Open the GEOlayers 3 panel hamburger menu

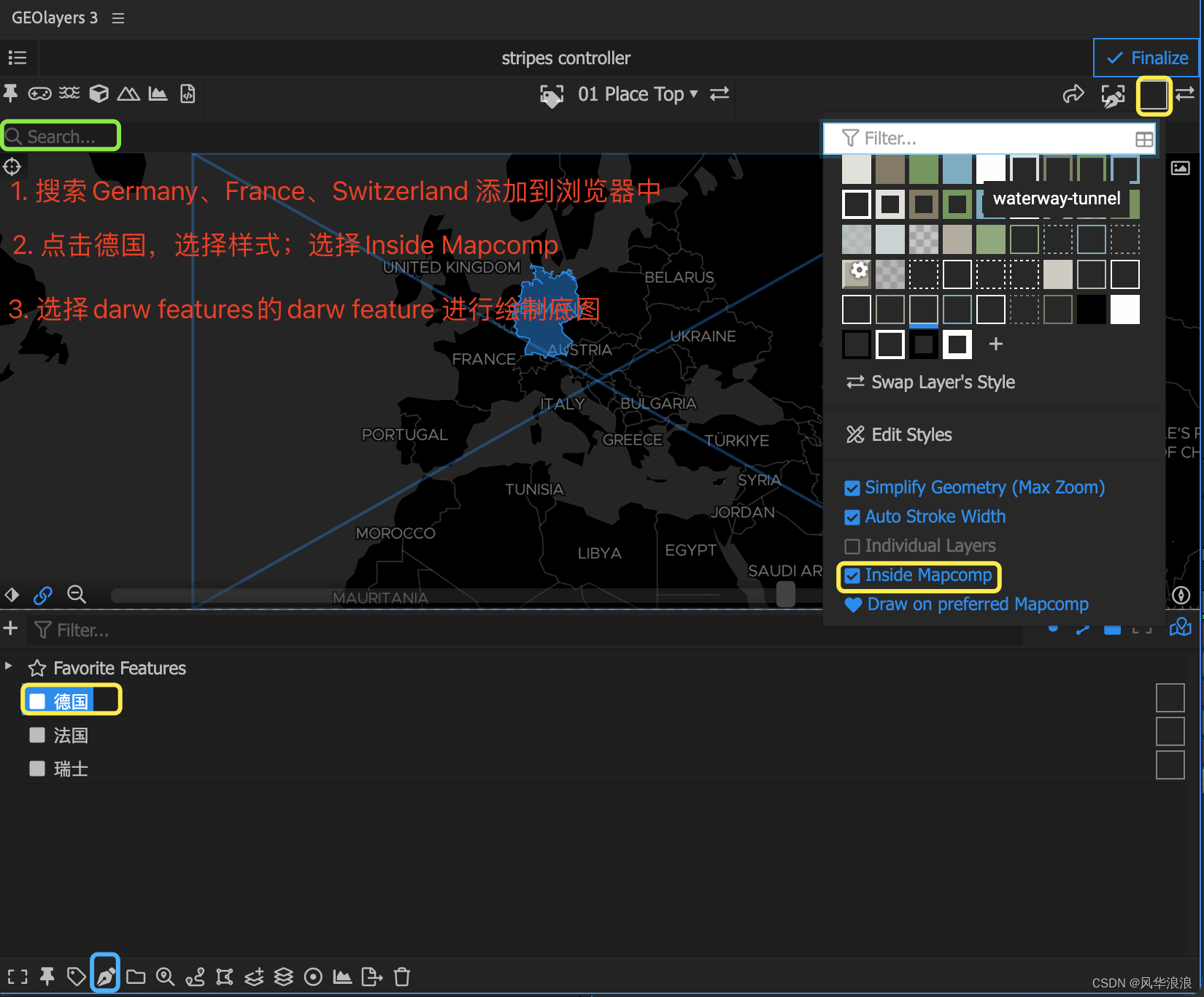click(x=118, y=18)
